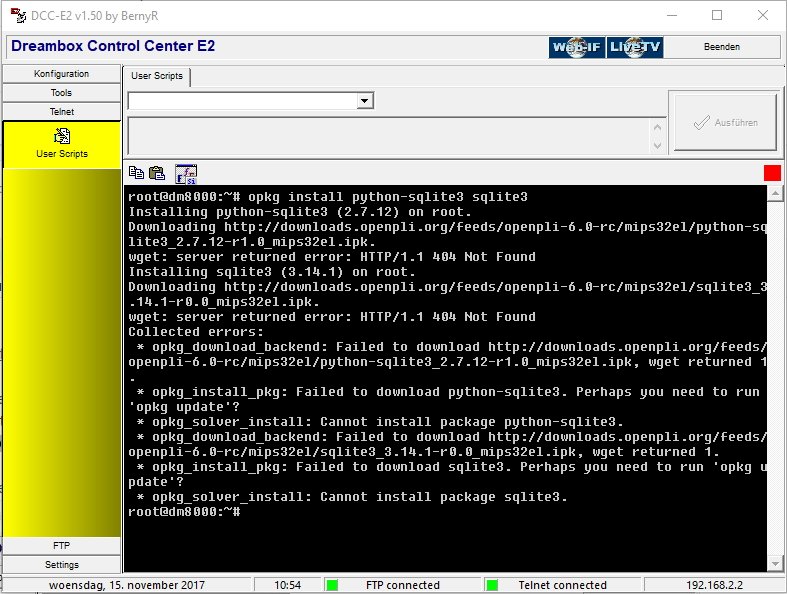This screenshot has width=787, height=594.
Task: Click the FTP connected green indicator
Action: pos(332,585)
